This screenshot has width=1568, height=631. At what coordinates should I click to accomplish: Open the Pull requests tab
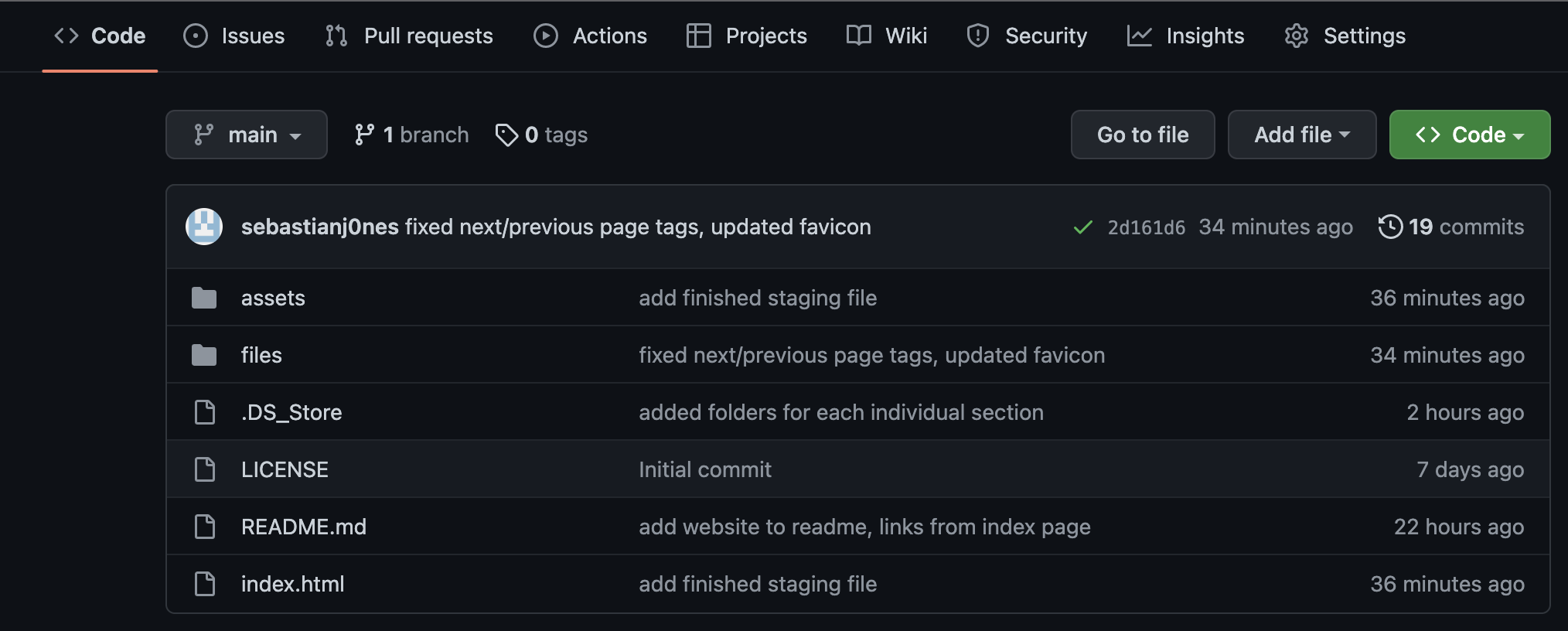pos(409,36)
